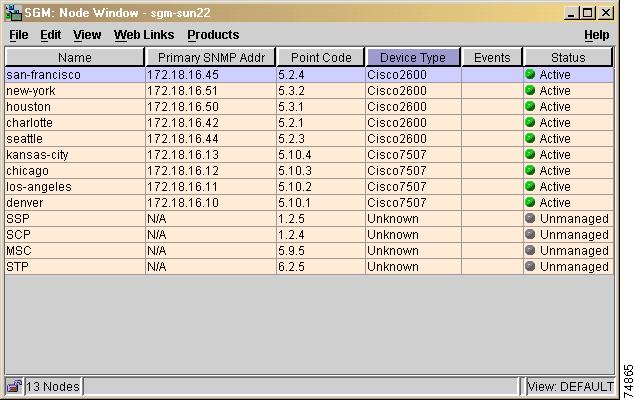Select the kansas-city node name
Screen dimensions: 635x400
click(x=37, y=155)
